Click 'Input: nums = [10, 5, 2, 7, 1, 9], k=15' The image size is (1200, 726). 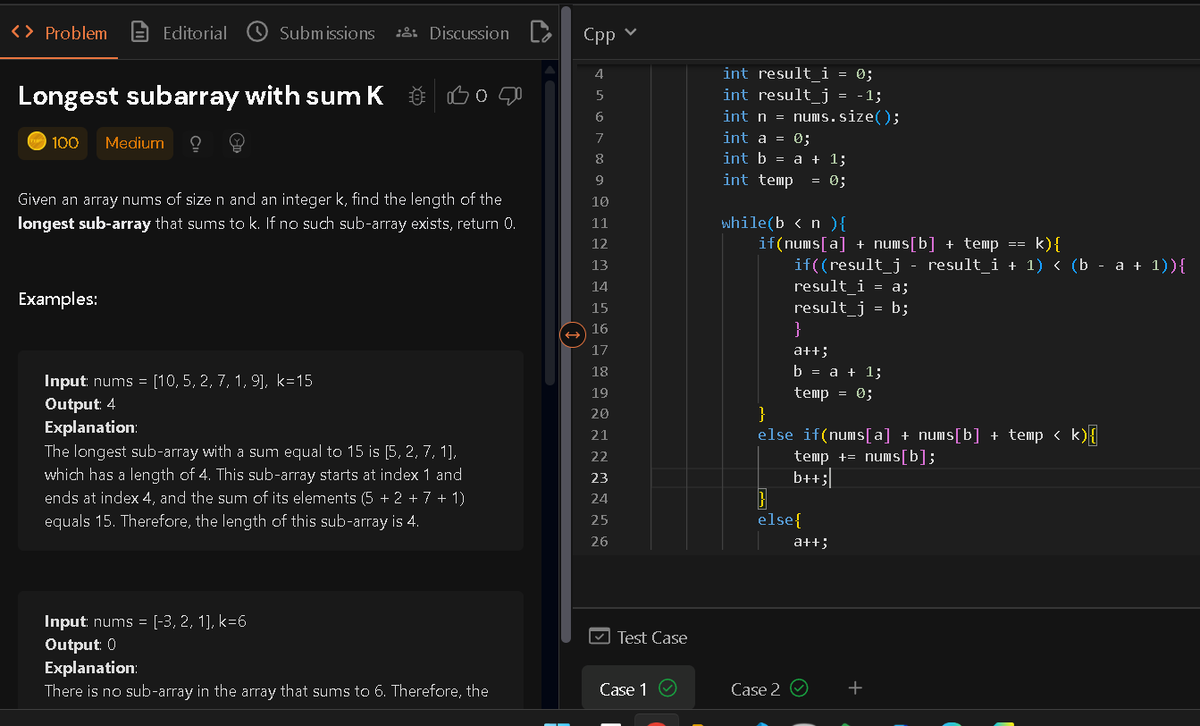pyautogui.click(x=180, y=381)
